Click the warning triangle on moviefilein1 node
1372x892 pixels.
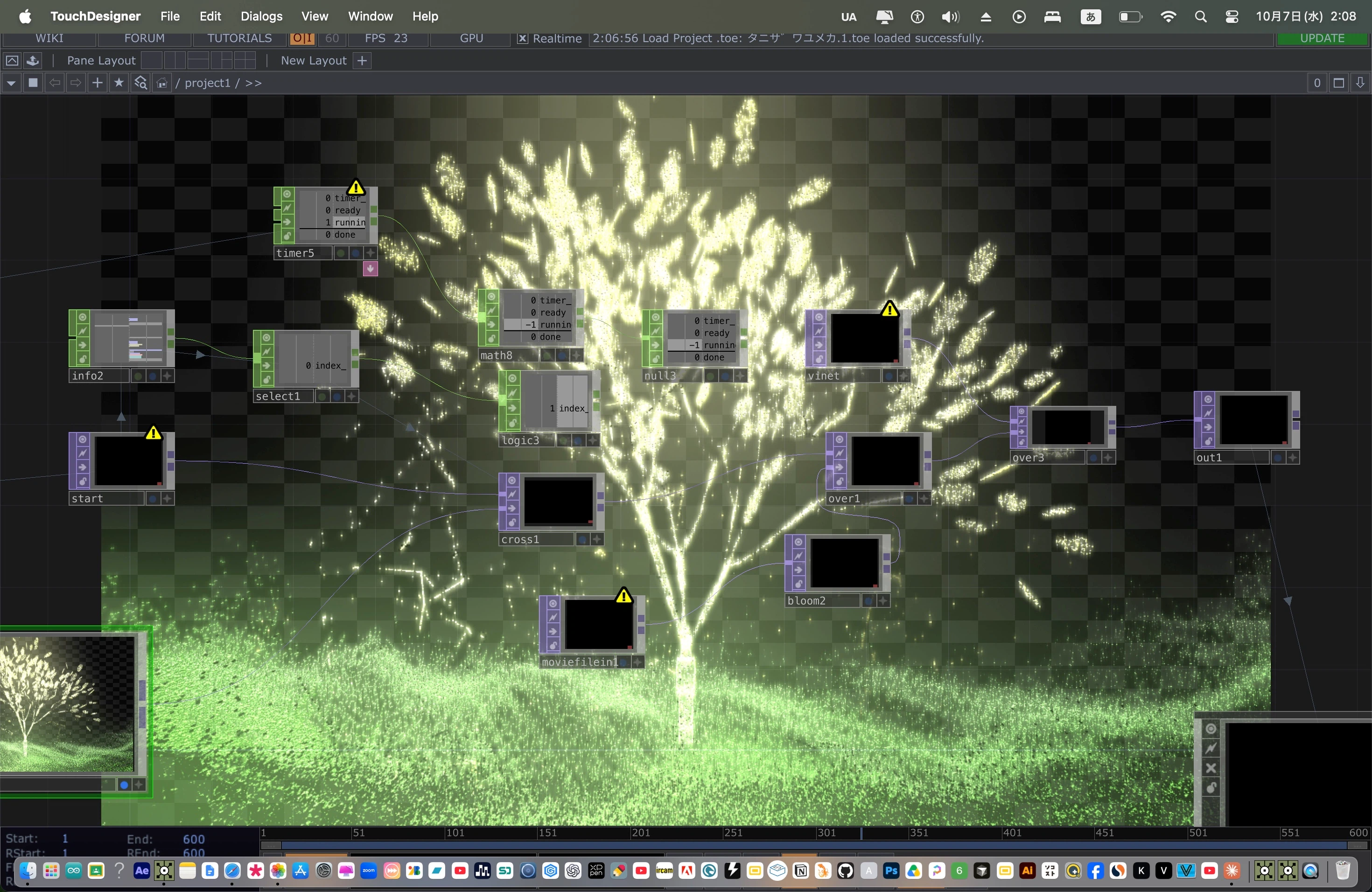pyautogui.click(x=624, y=595)
